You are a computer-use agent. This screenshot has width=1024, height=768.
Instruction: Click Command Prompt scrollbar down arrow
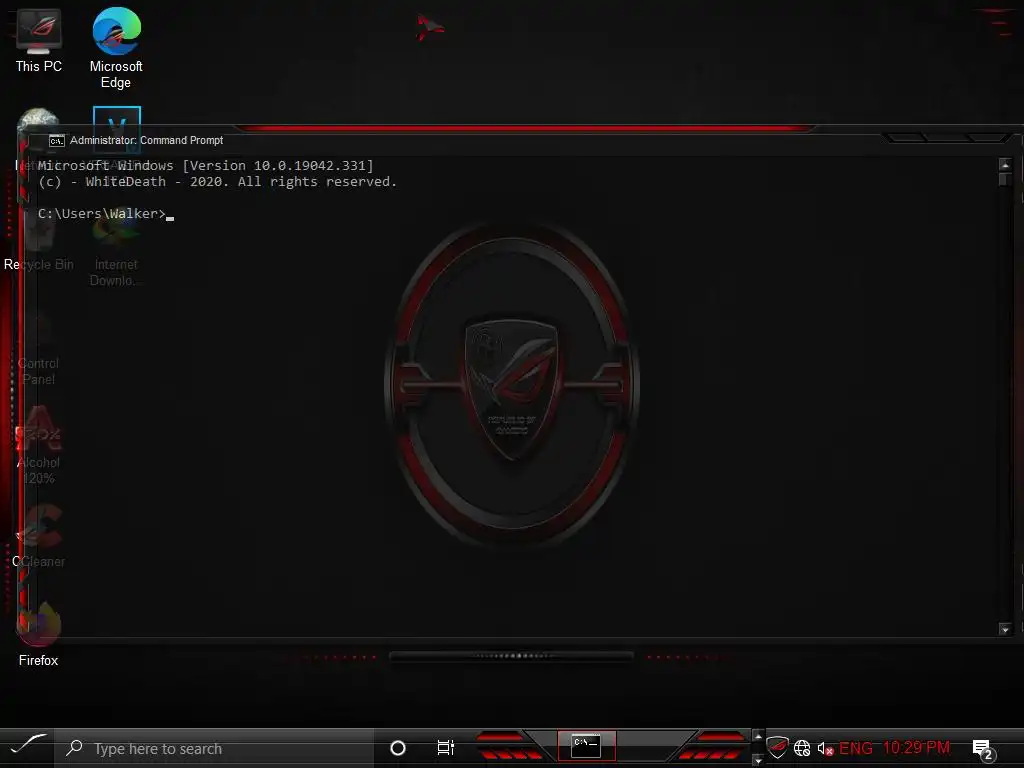[1005, 630]
